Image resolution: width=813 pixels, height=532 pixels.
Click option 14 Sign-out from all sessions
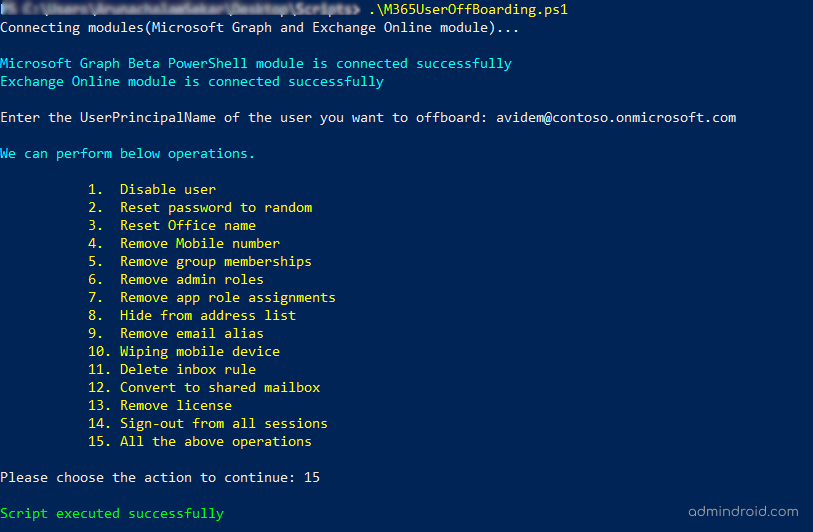223,423
